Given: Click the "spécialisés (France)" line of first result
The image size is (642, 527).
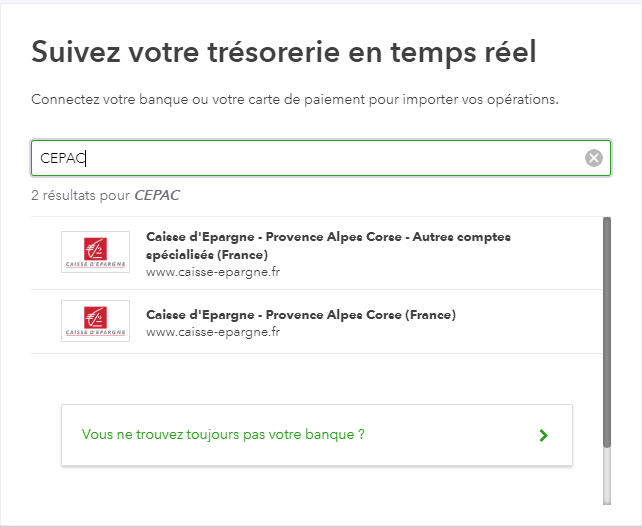Looking at the screenshot, I should tap(207, 254).
